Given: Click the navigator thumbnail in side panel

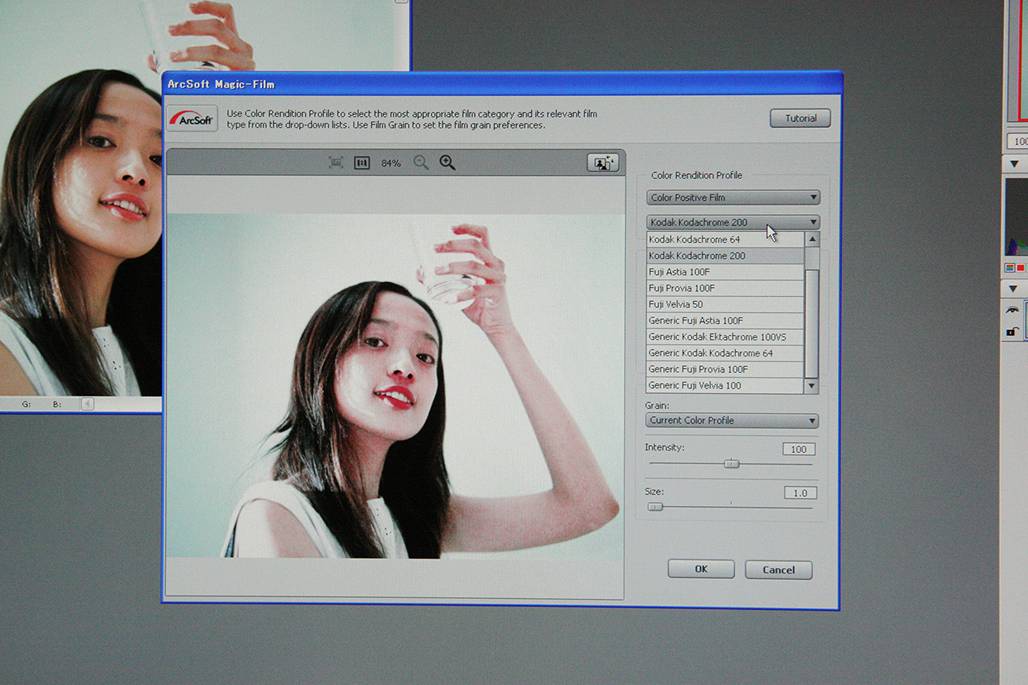Looking at the screenshot, I should (x=1016, y=61).
